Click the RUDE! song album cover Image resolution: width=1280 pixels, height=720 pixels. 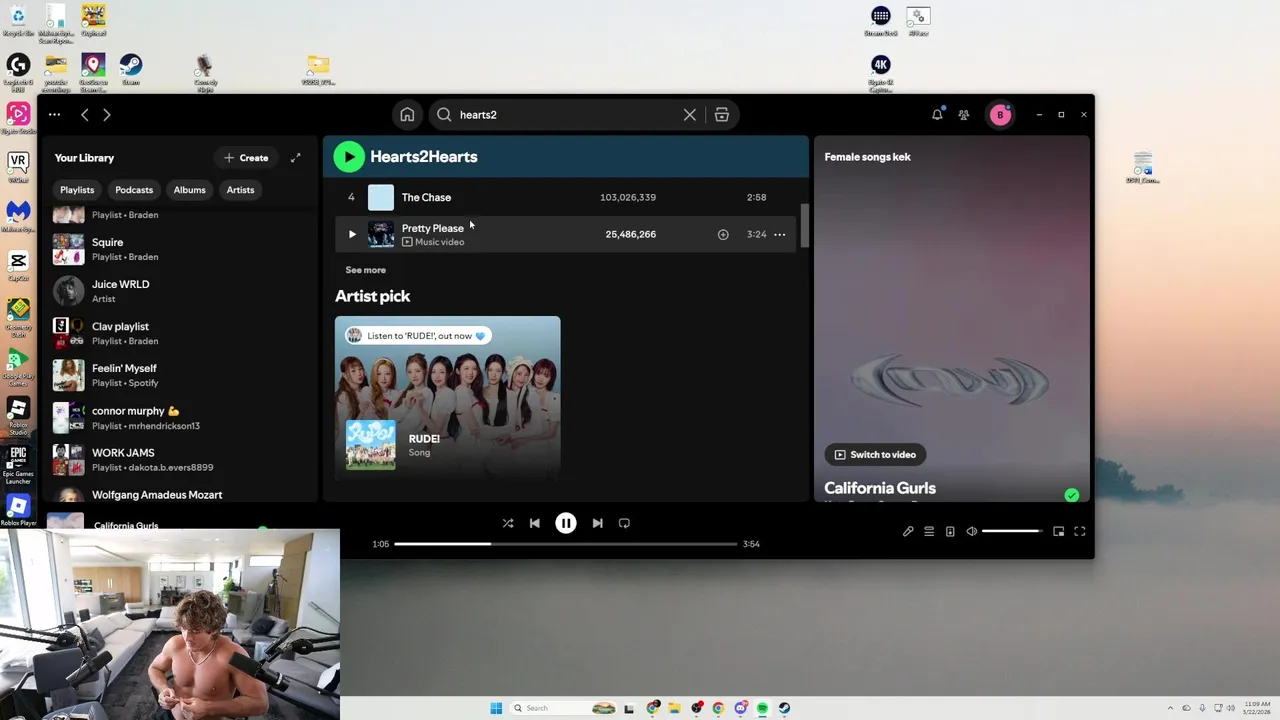point(371,444)
